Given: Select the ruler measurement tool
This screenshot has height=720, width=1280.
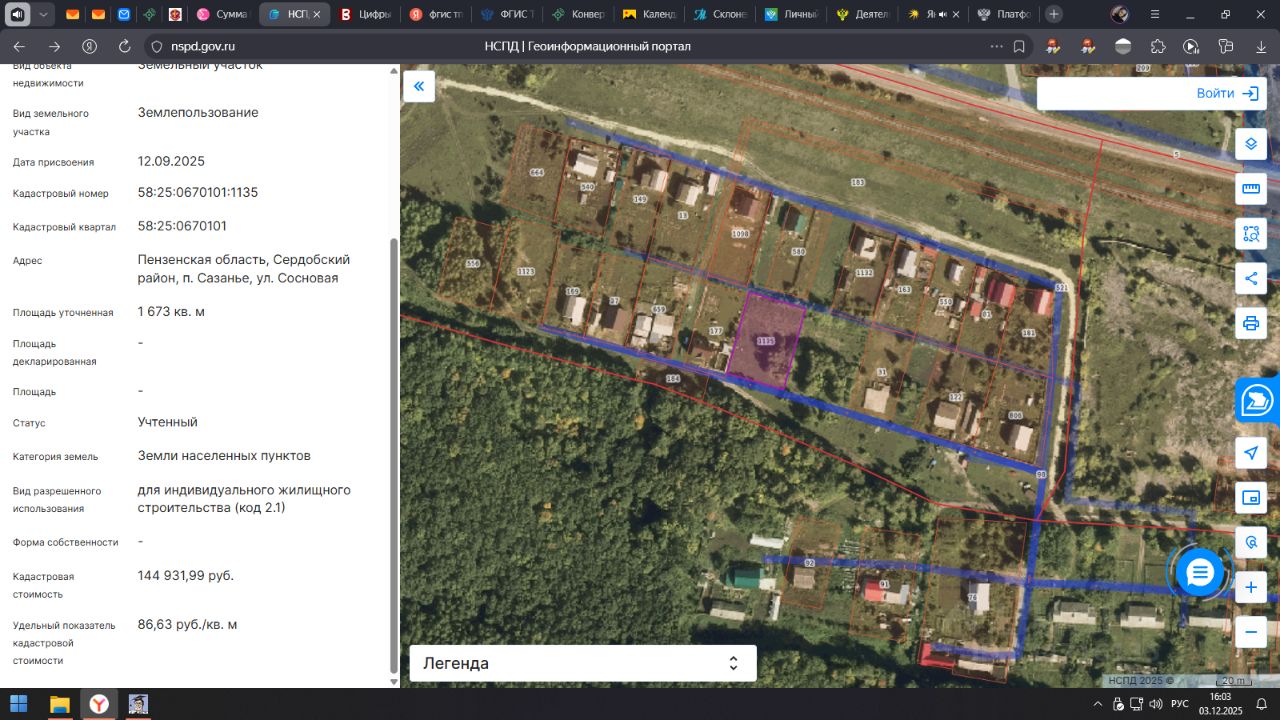Looking at the screenshot, I should pyautogui.click(x=1251, y=189).
